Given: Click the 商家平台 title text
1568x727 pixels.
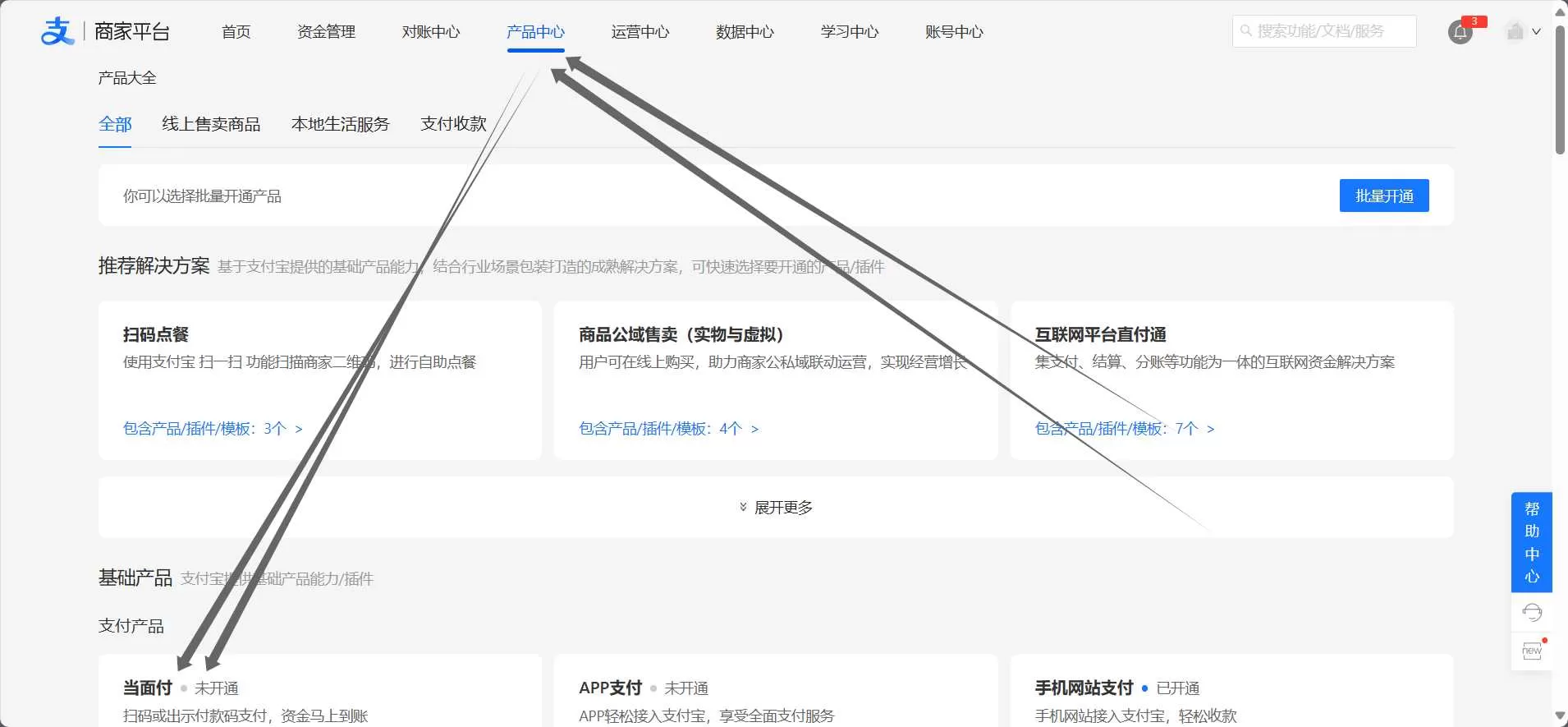Looking at the screenshot, I should point(132,31).
